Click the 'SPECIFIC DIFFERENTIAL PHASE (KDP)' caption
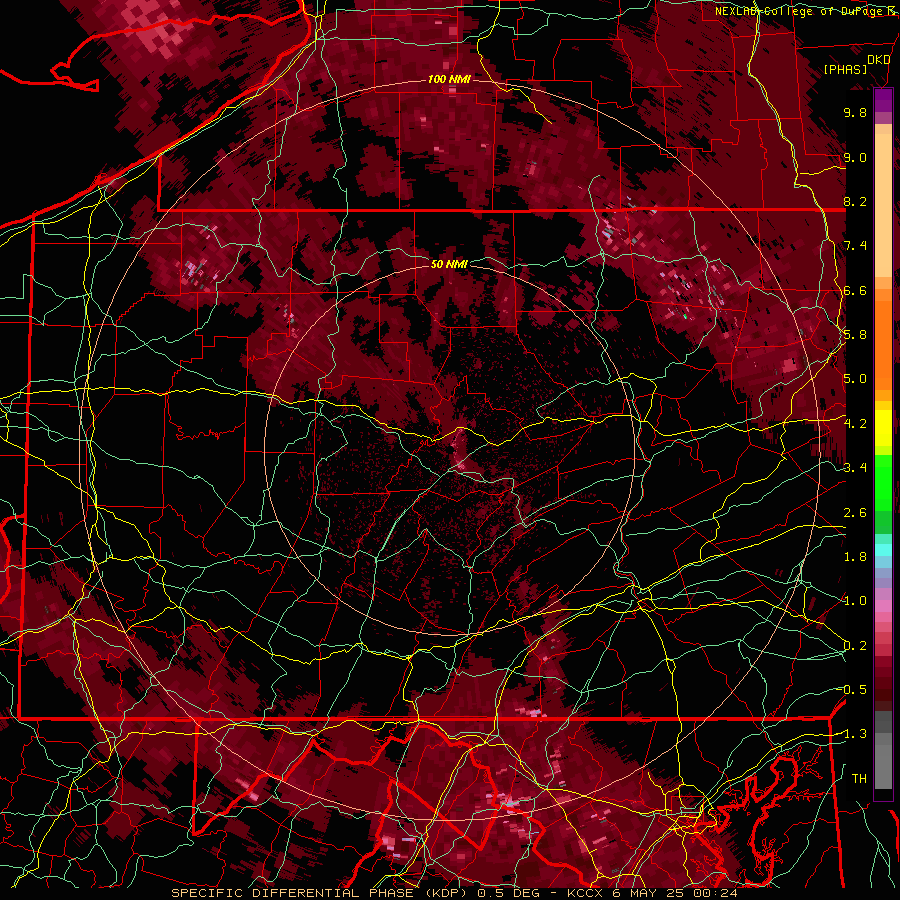This screenshot has height=900, width=900. (319, 893)
